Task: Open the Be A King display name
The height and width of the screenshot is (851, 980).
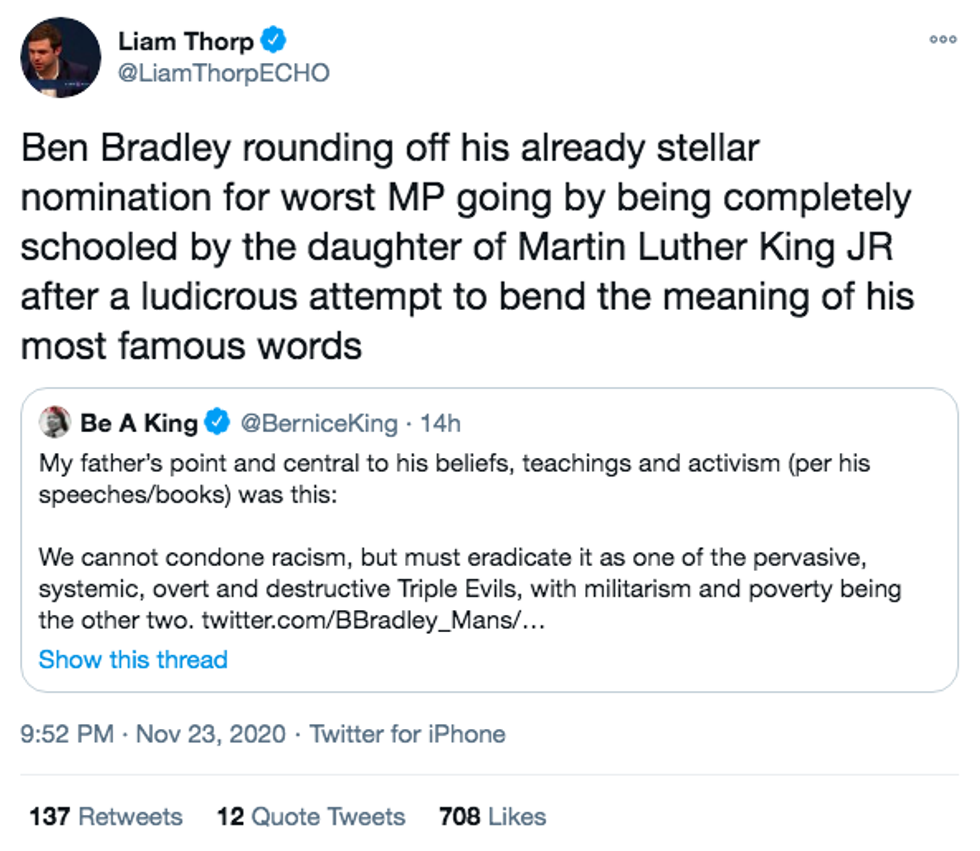Action: (139, 423)
